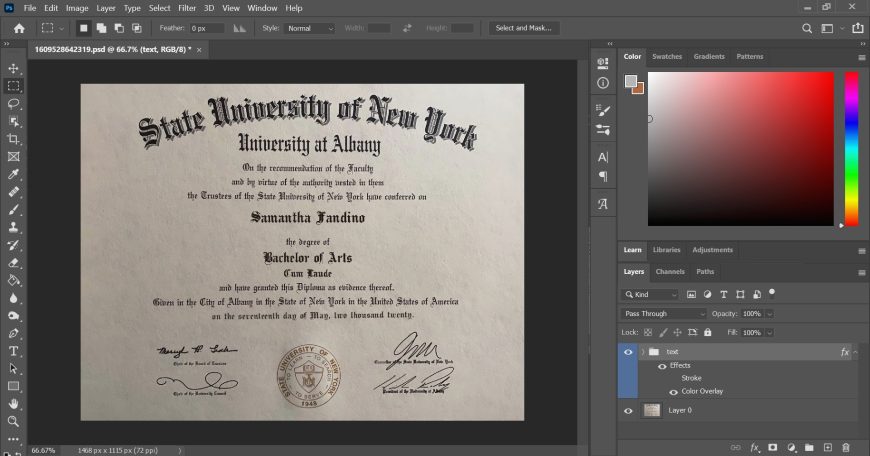
Task: Click Select and Mask button
Action: point(523,28)
